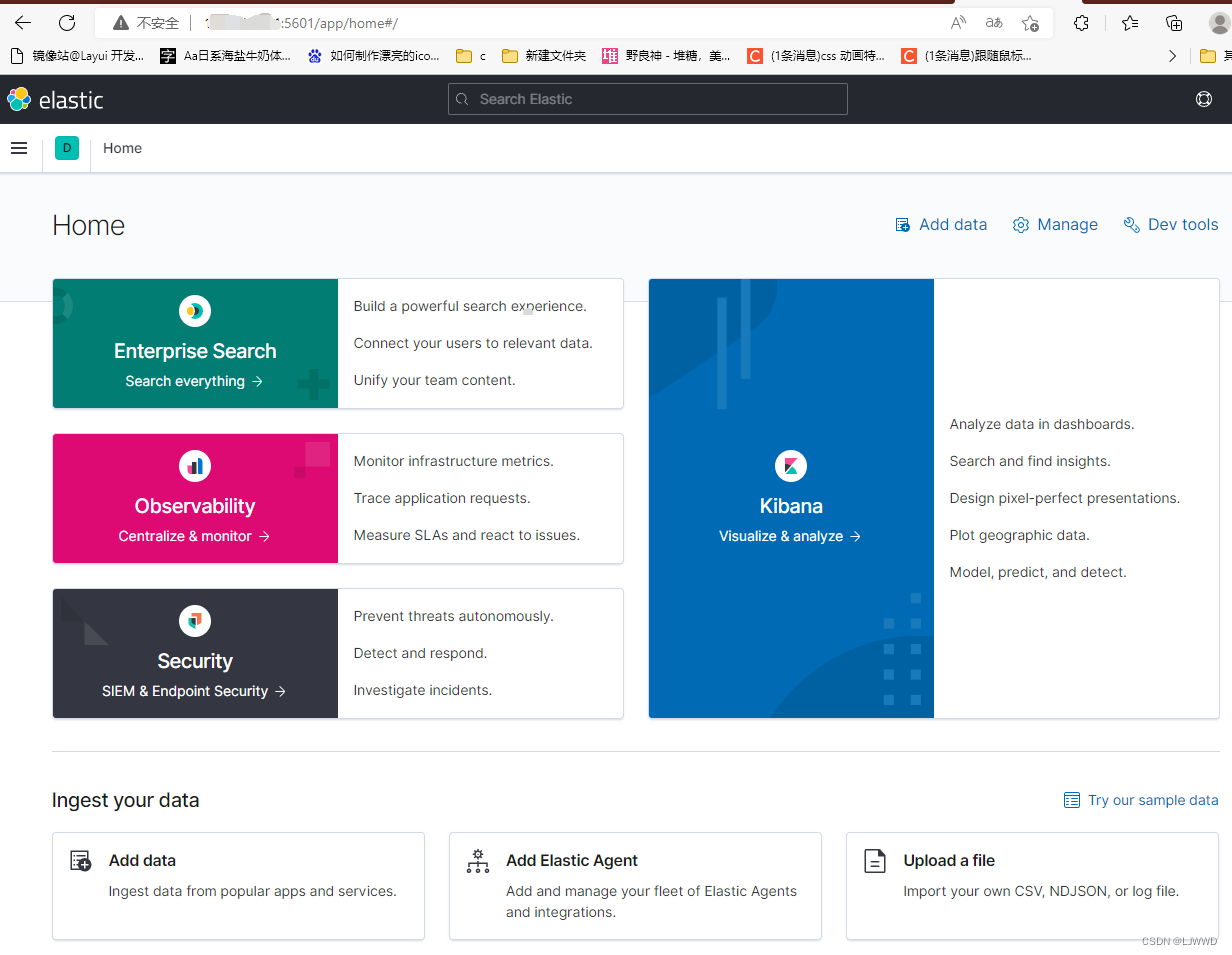Click the Security logo icon
Viewport: 1232px width, 955px height.
coord(195,621)
